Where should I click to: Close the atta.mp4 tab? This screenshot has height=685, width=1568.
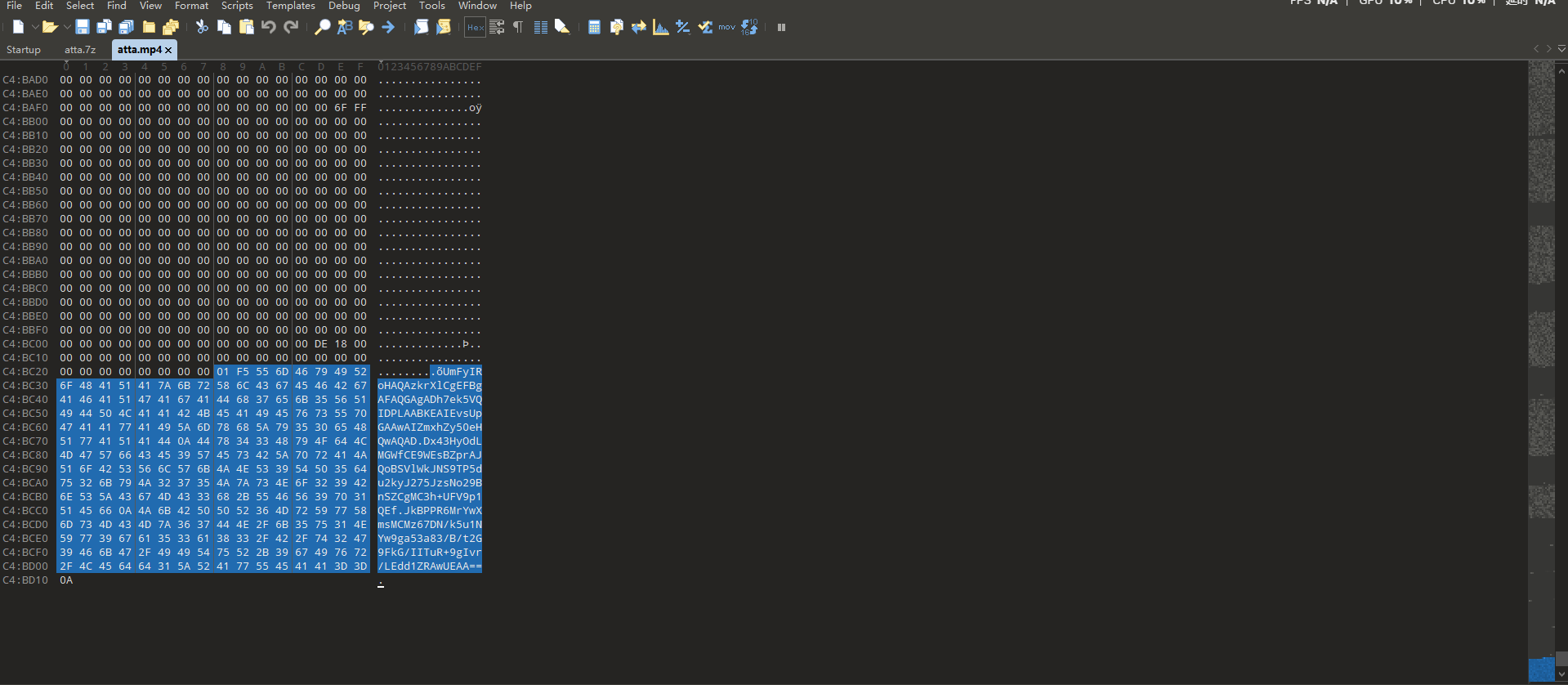click(x=168, y=51)
